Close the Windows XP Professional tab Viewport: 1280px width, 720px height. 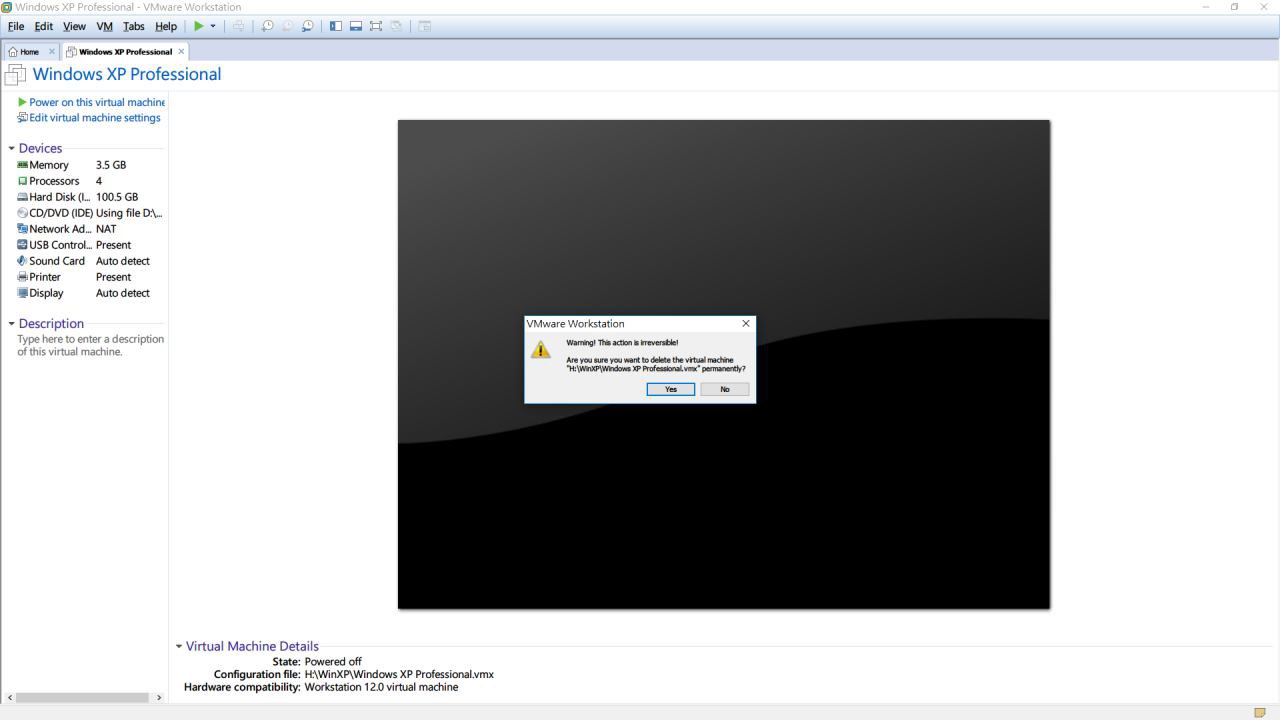[x=181, y=51]
